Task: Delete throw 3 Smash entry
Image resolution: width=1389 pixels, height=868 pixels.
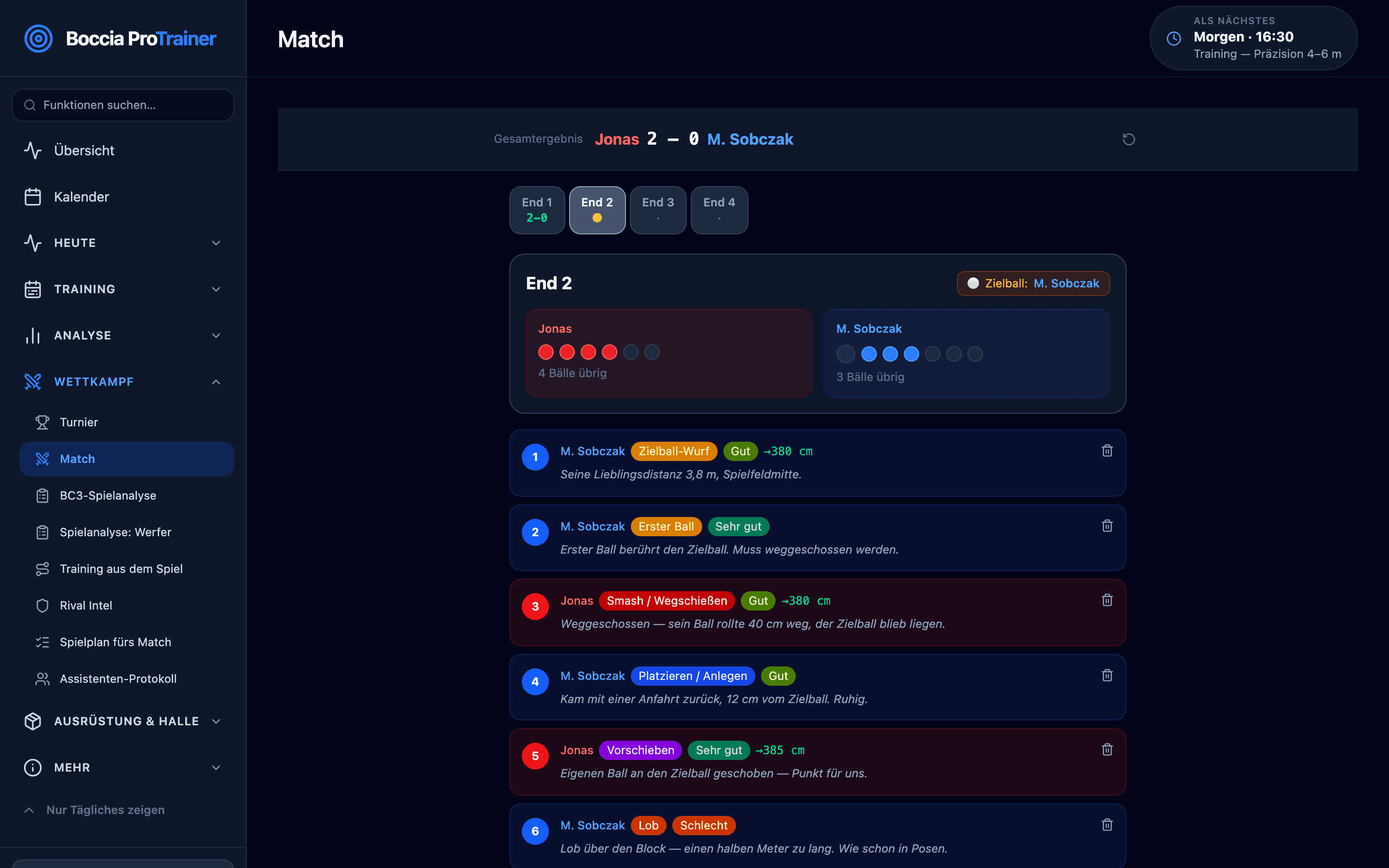Action: [1107, 600]
